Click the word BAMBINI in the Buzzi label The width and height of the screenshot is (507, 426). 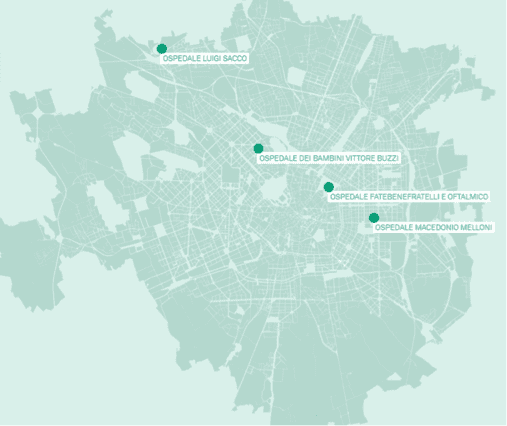pos(328,158)
